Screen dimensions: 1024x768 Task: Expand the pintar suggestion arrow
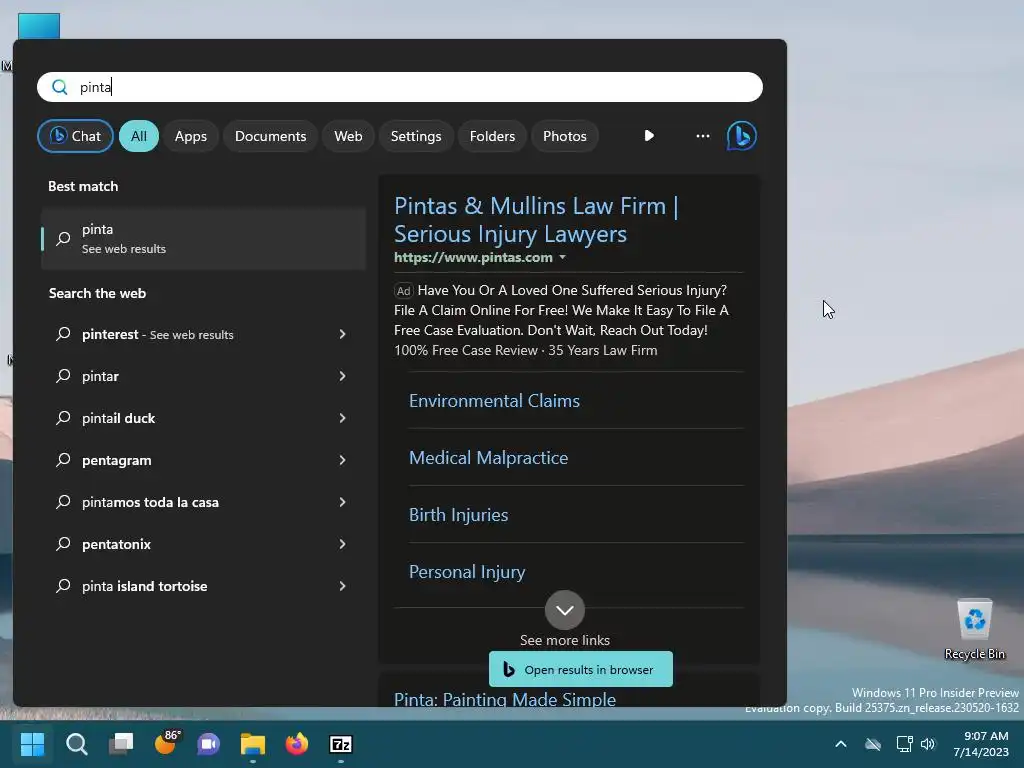[342, 376]
